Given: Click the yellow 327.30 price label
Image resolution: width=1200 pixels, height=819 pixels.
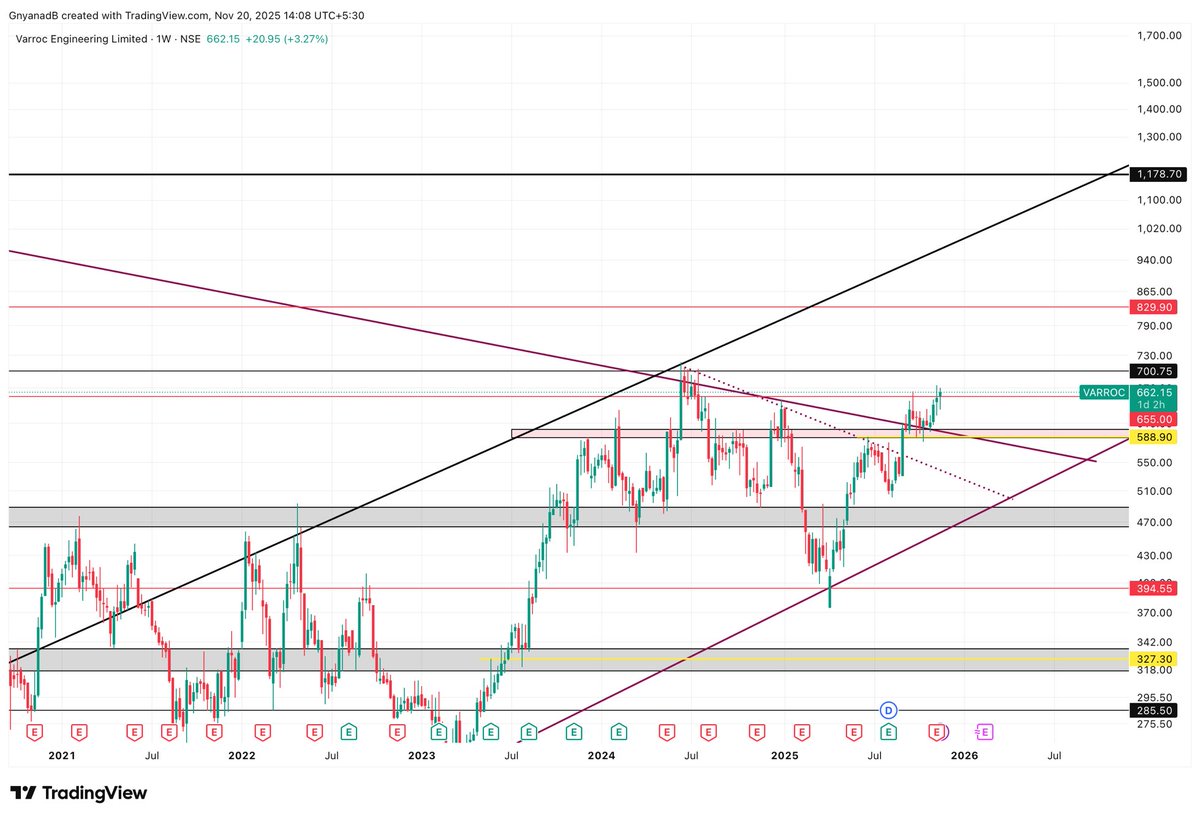Looking at the screenshot, I should (x=1154, y=659).
